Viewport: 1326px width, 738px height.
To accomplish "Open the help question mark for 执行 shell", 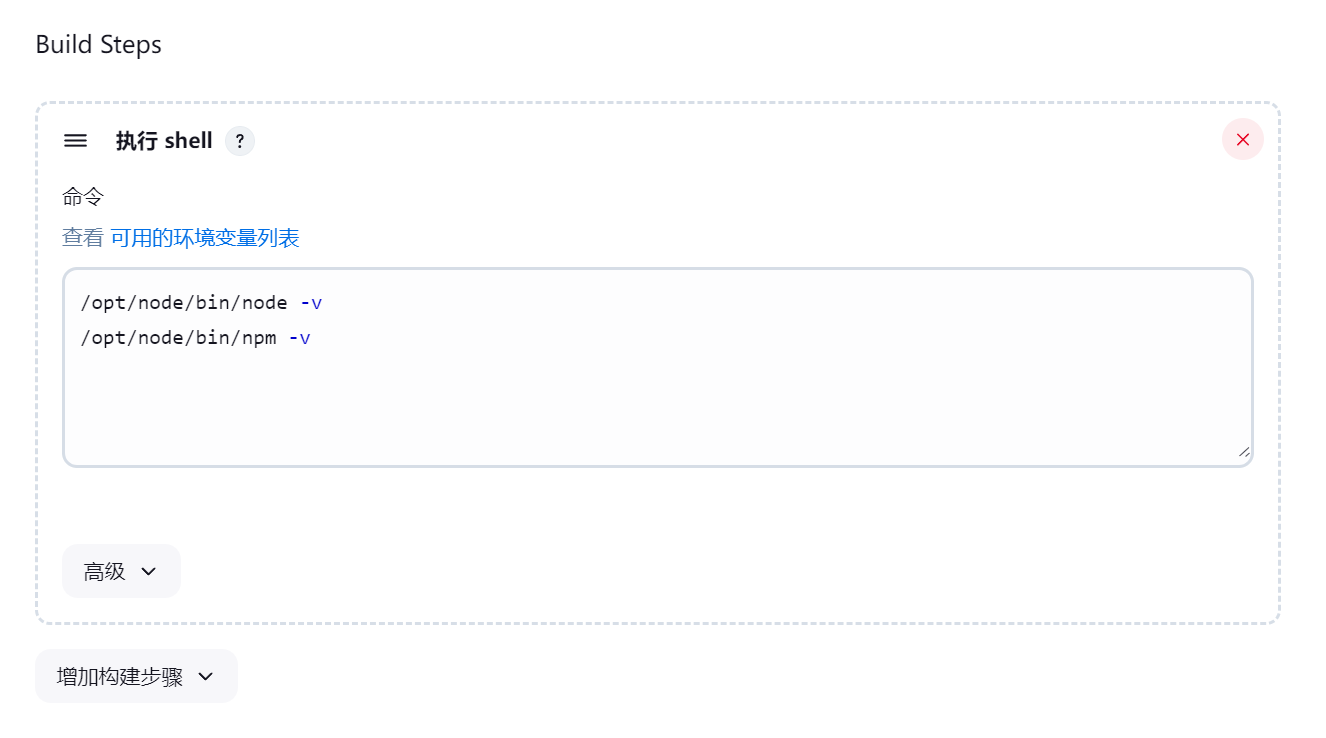I will click(x=240, y=141).
